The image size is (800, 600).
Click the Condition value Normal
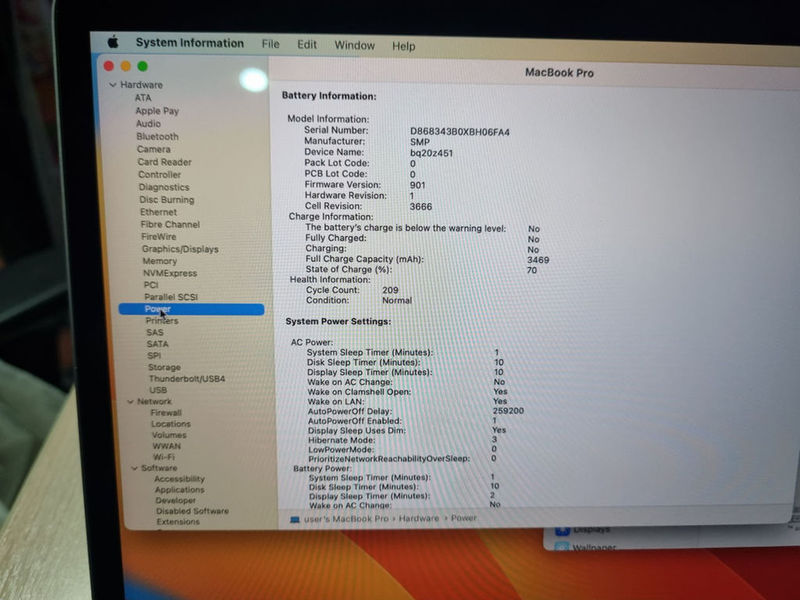(x=397, y=301)
